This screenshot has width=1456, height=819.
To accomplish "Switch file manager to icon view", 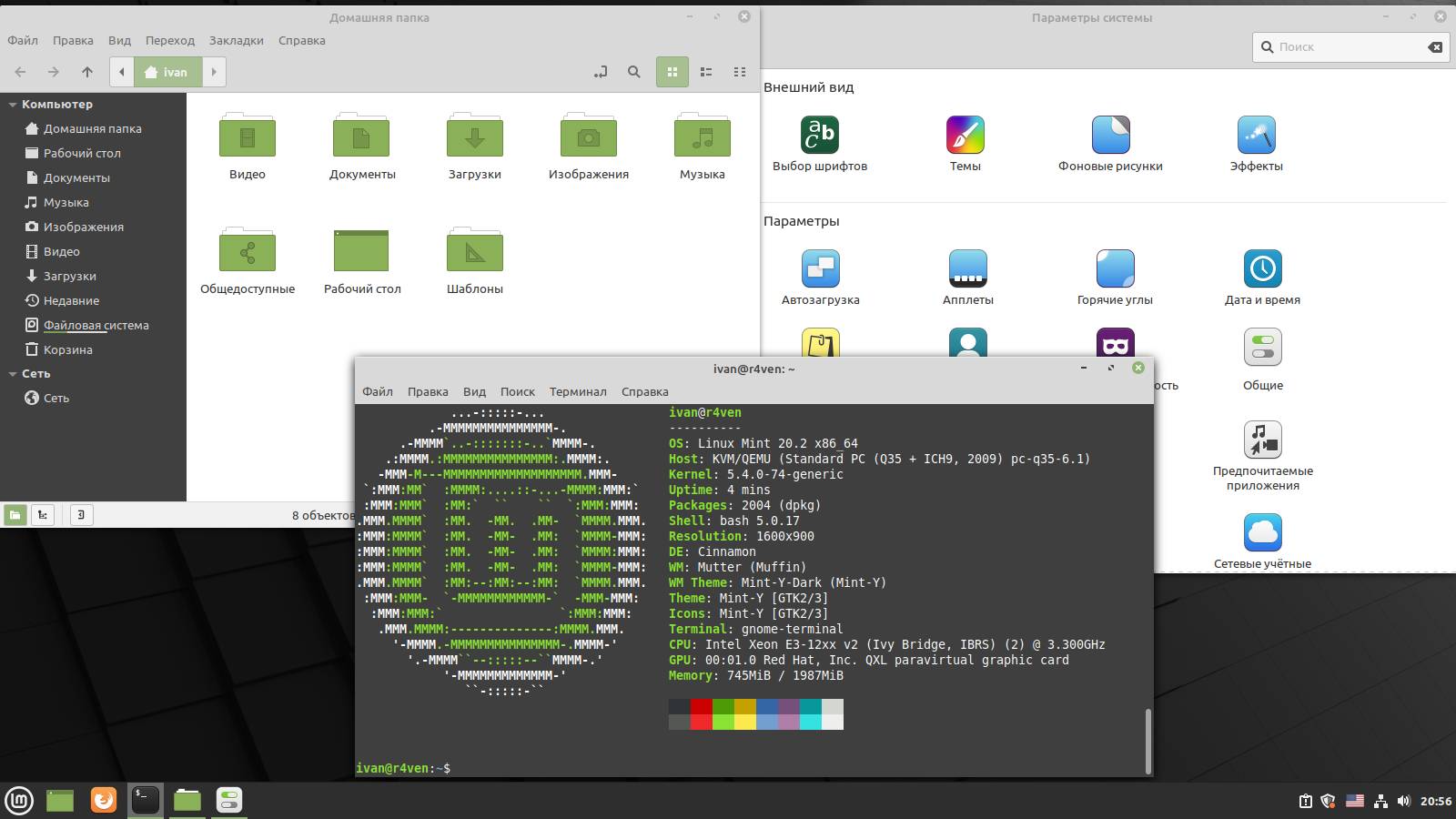I will click(672, 72).
